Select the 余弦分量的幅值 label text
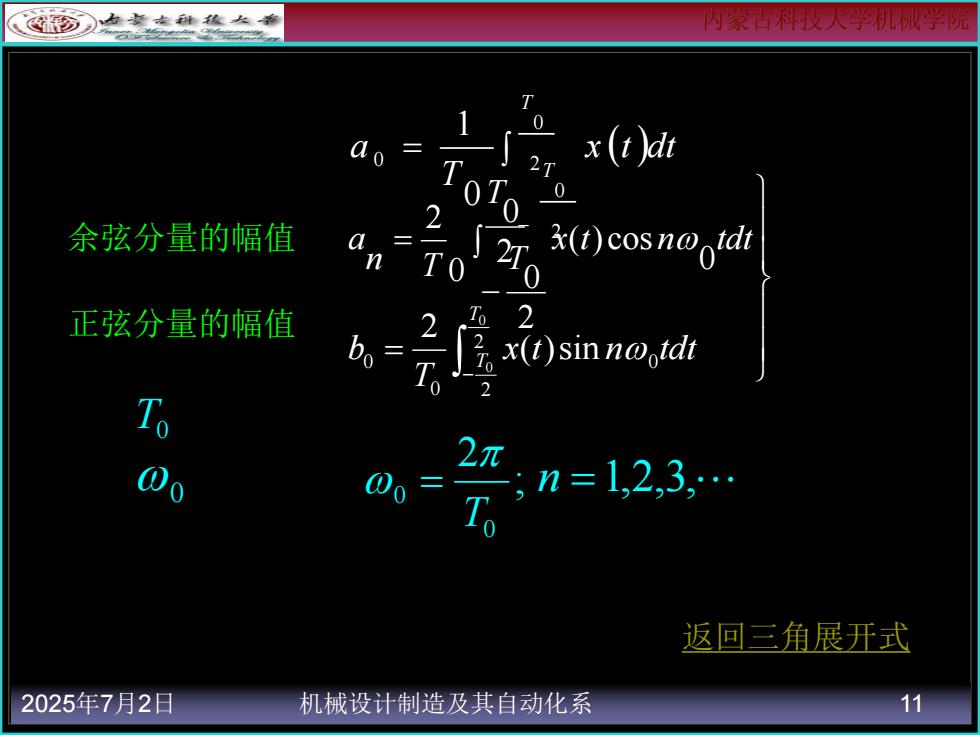The width and height of the screenshot is (980, 735). (x=181, y=238)
